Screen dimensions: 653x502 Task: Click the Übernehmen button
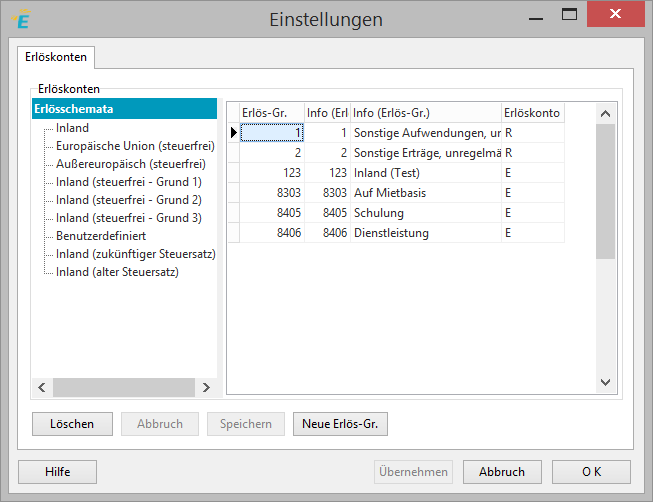pyautogui.click(x=413, y=472)
